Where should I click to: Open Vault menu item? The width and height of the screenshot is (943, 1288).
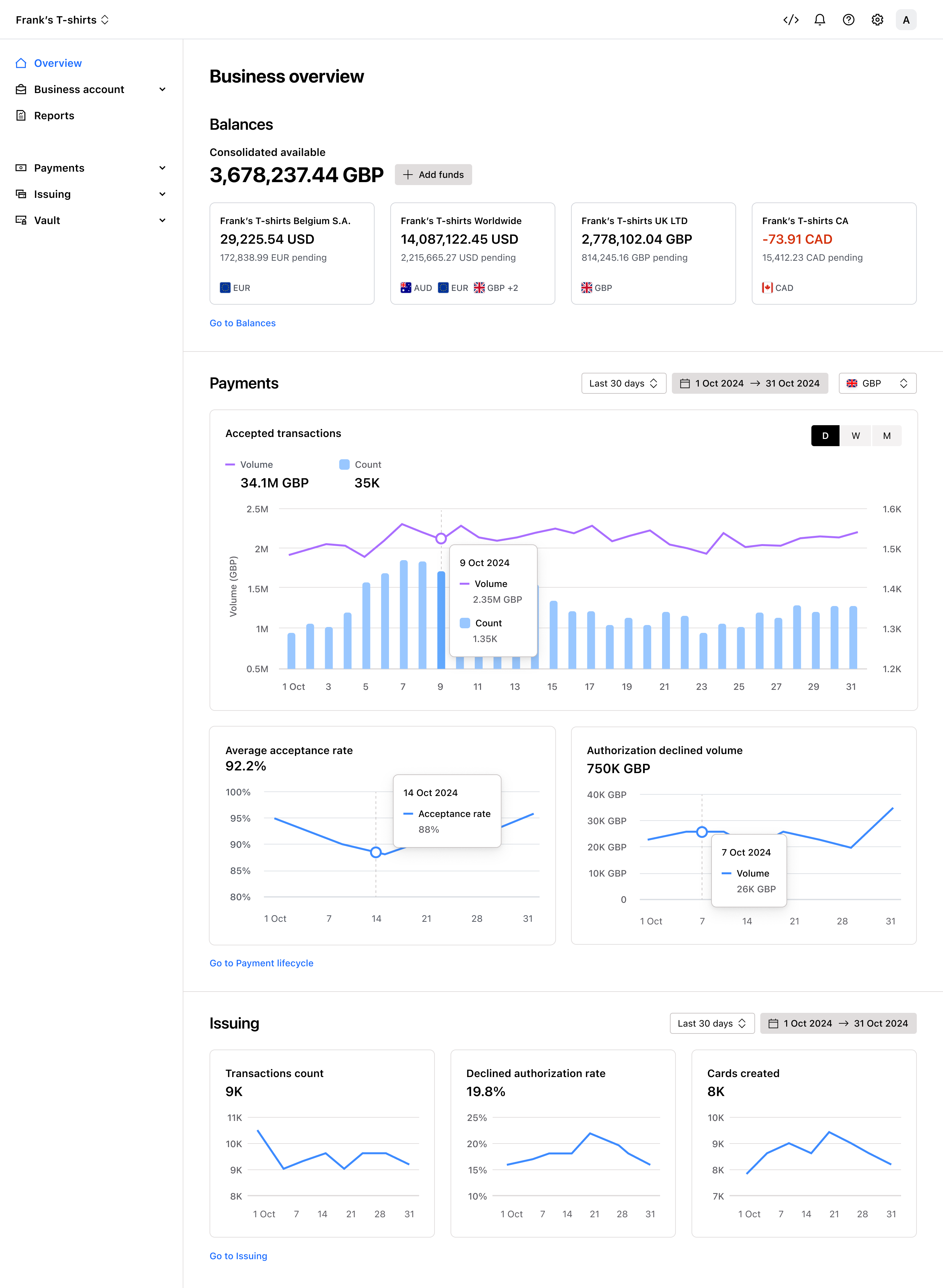coord(47,220)
